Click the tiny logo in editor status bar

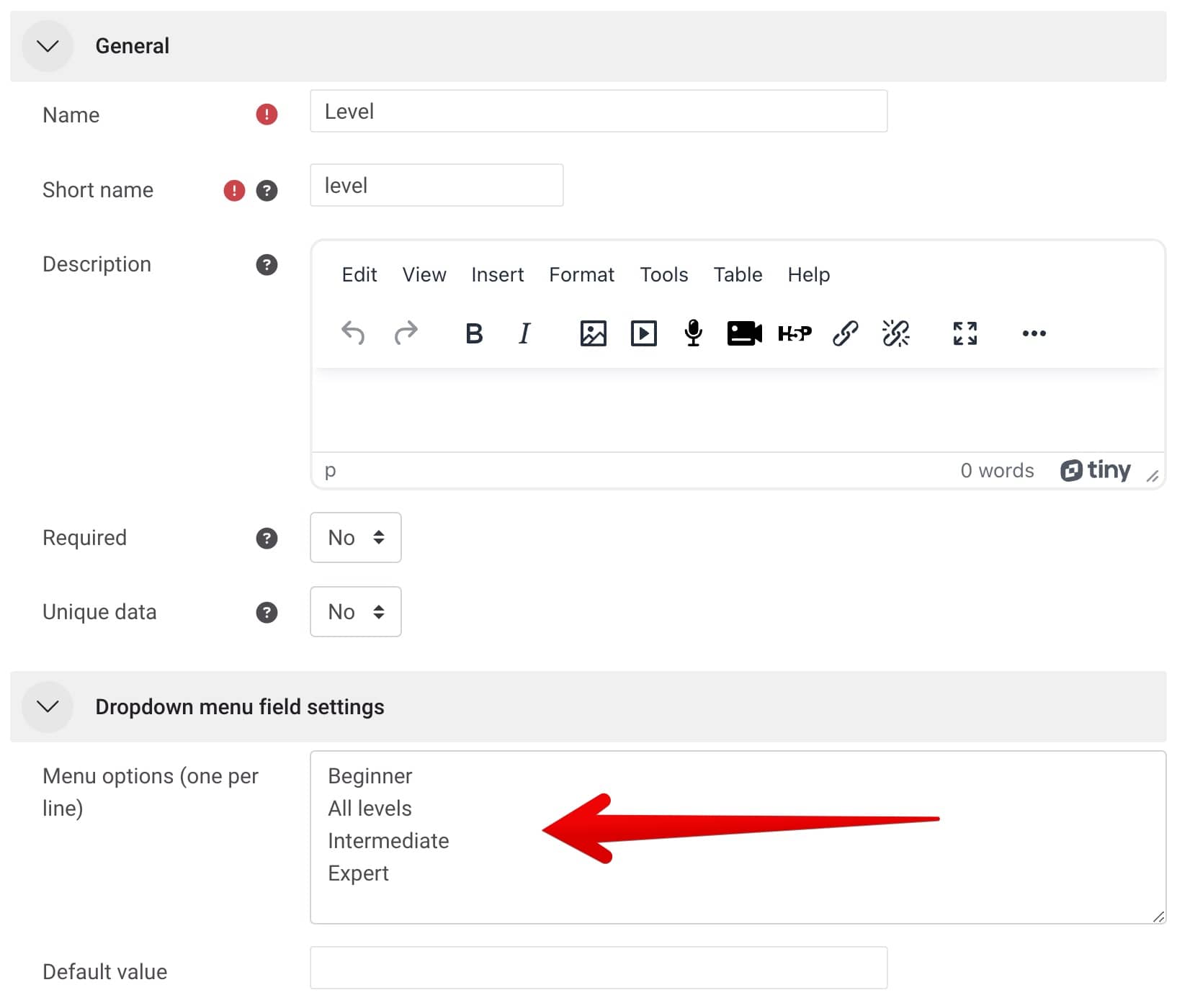point(1096,470)
